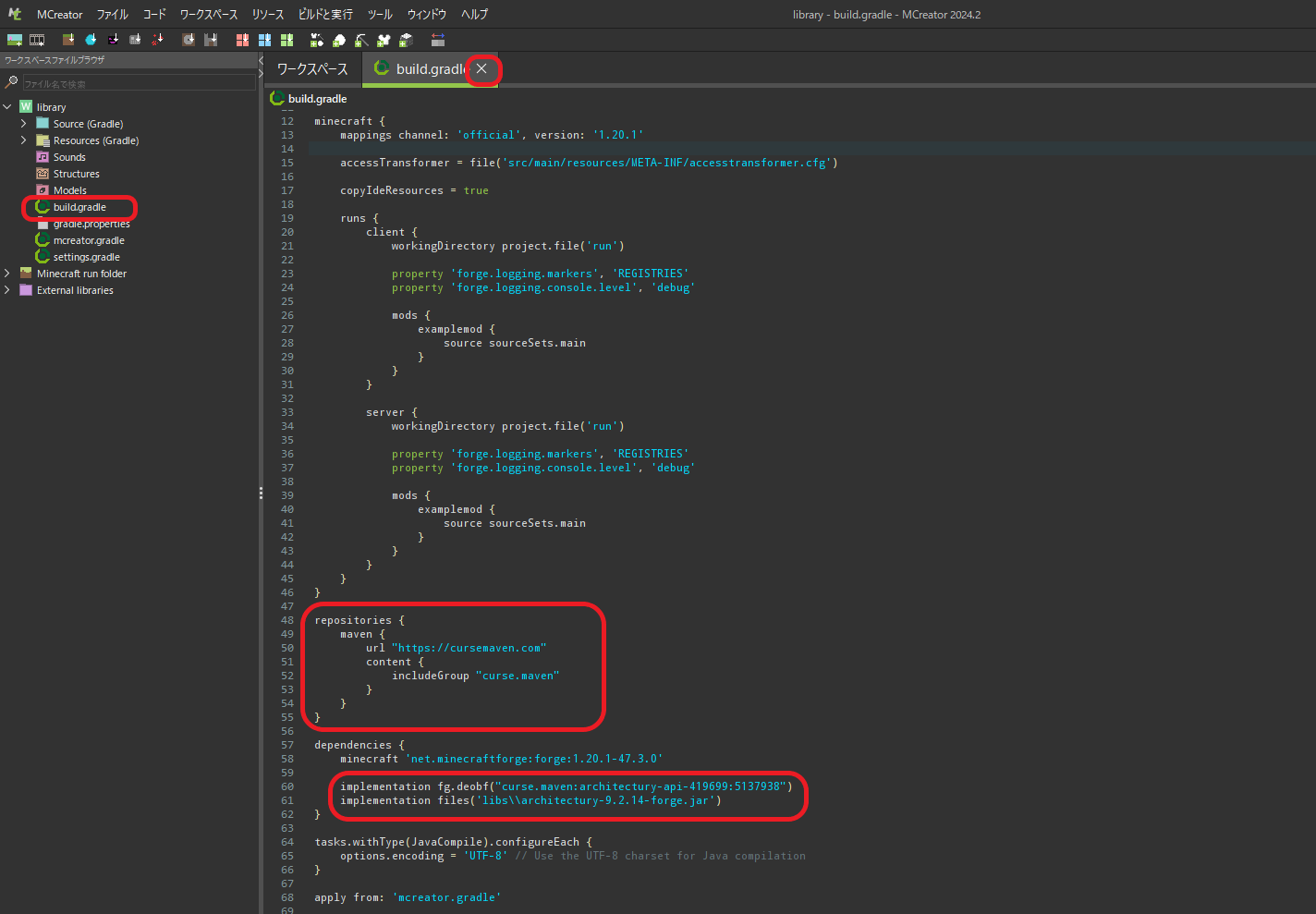Viewport: 1316px width, 914px height.
Task: Collapse the library workspace root node
Action: 7,106
